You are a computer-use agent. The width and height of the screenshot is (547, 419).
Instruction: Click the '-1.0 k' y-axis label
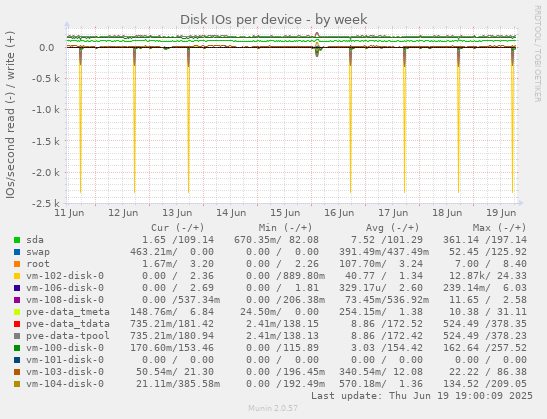click(x=46, y=110)
